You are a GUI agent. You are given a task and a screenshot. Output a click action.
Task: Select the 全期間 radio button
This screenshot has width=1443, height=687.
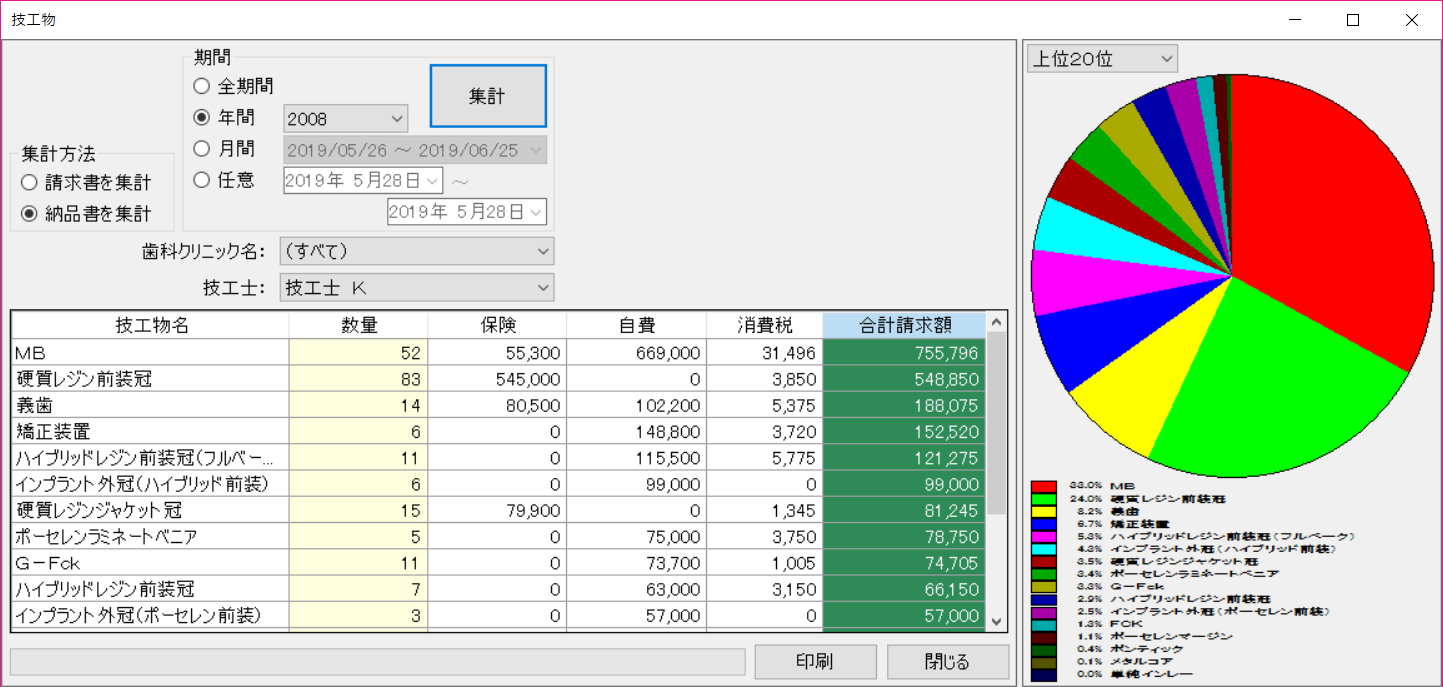[x=201, y=87]
